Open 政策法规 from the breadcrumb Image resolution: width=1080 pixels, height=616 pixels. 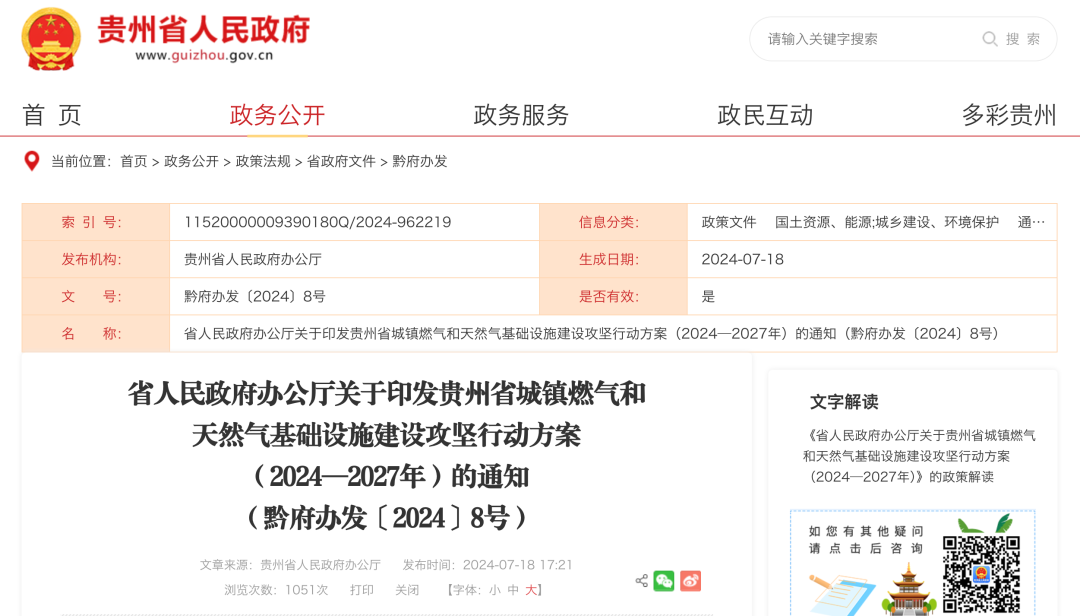pos(265,160)
